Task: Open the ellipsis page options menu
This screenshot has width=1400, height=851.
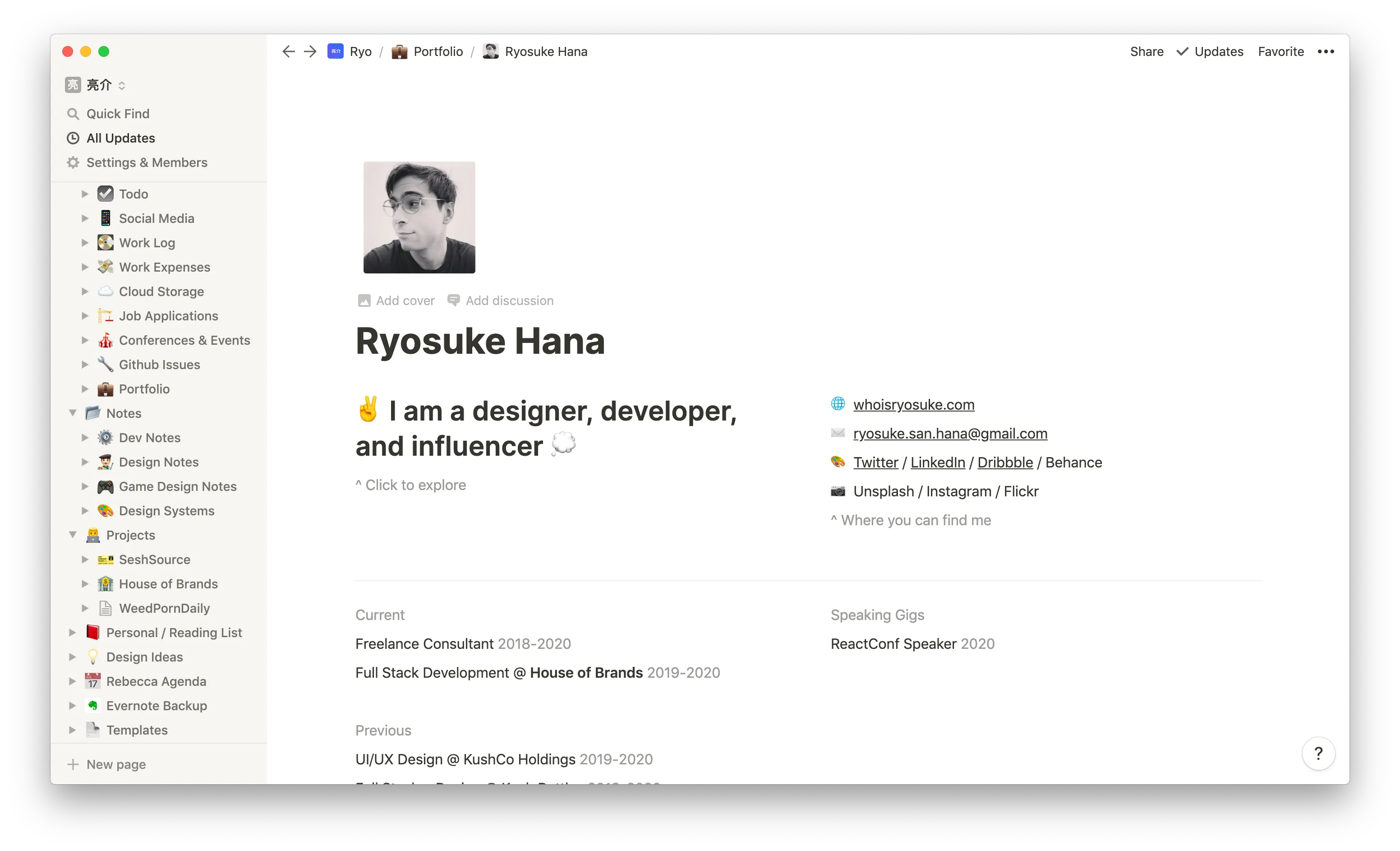Action: point(1326,51)
